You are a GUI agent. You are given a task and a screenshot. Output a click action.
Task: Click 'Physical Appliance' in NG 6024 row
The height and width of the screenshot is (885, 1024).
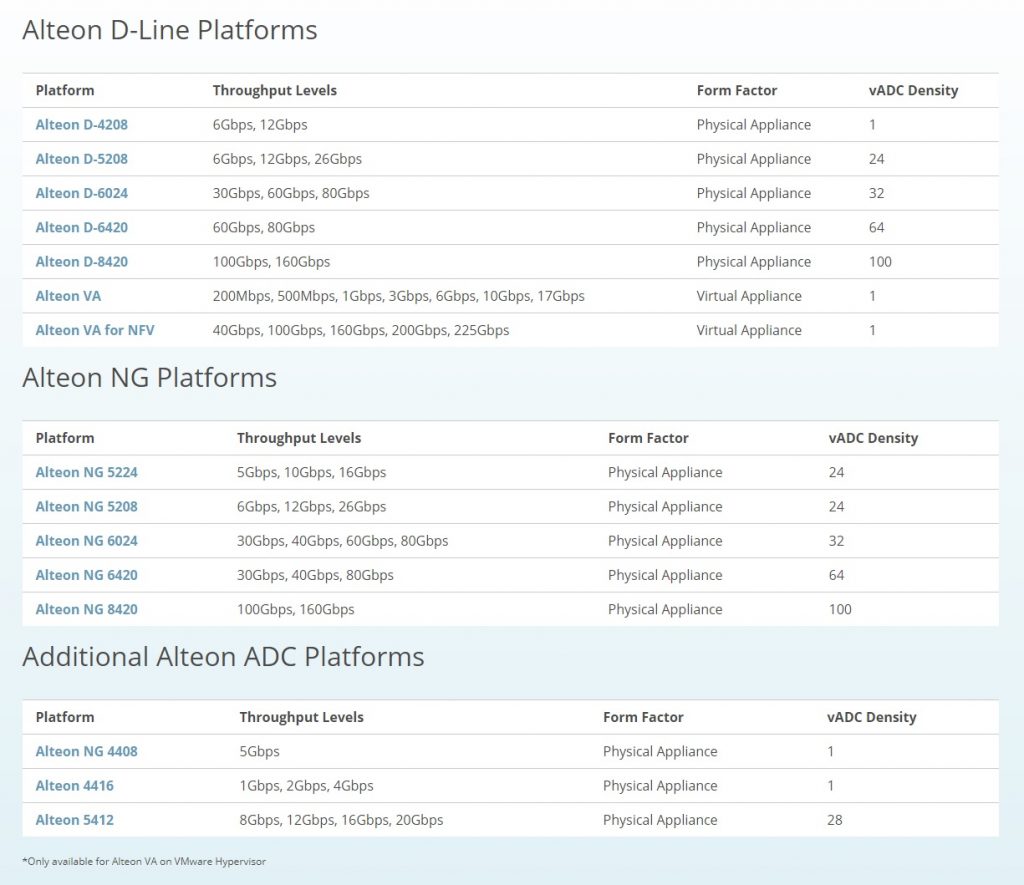pos(665,541)
